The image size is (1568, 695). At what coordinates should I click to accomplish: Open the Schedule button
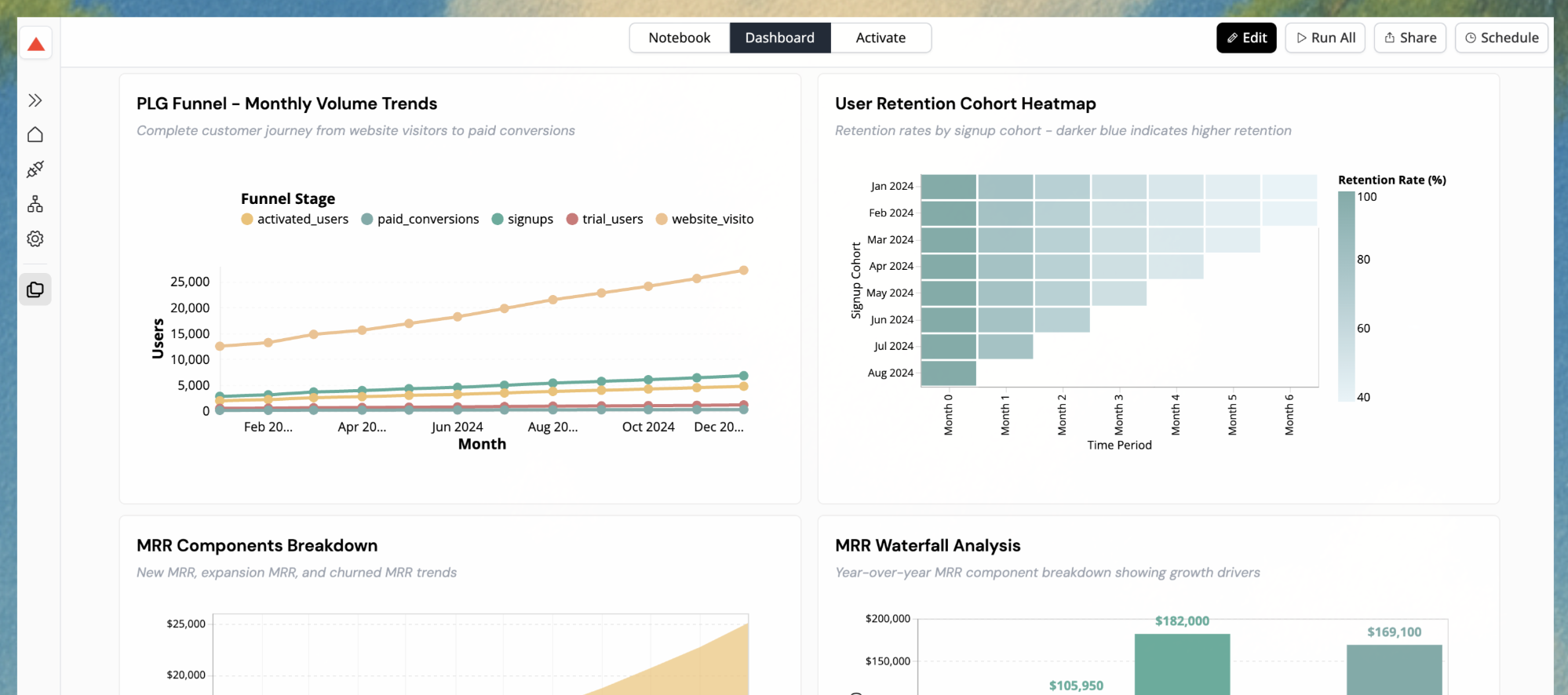click(x=1501, y=38)
